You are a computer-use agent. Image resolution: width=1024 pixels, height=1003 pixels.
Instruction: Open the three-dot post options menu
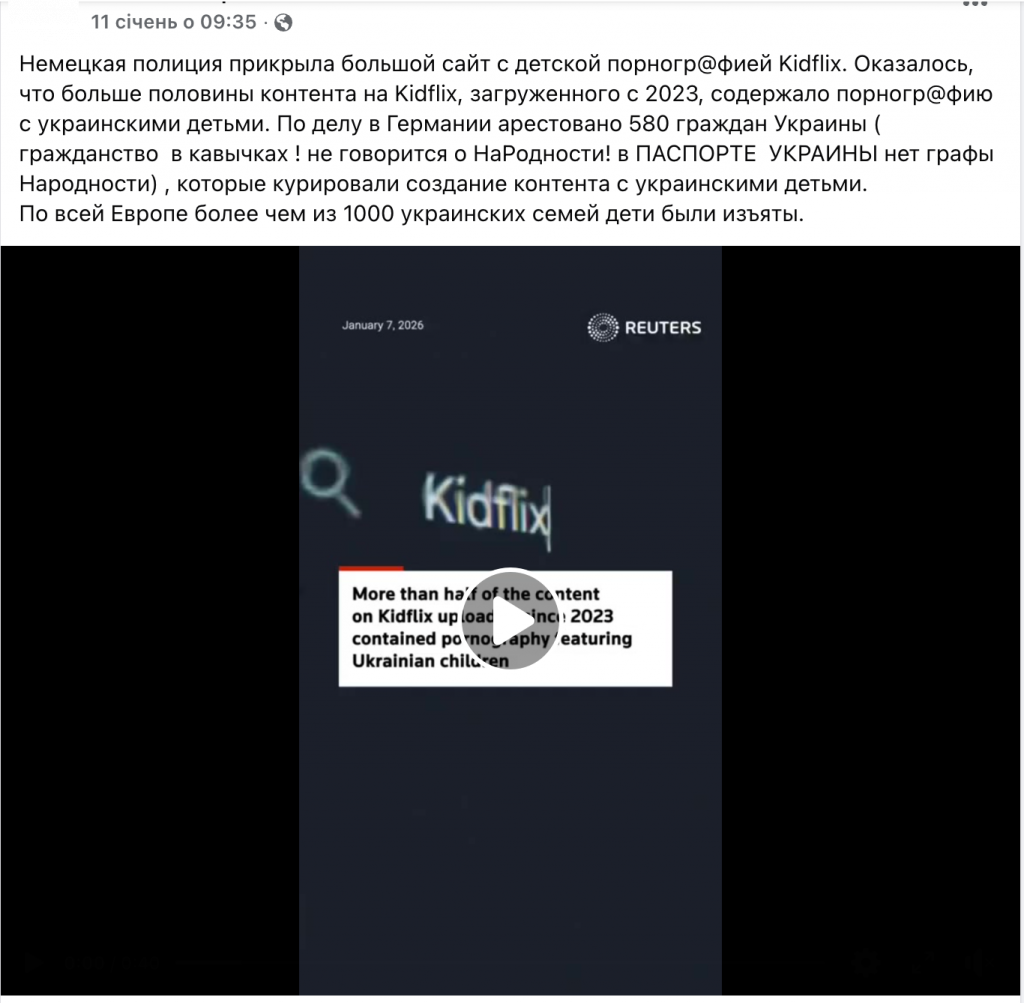click(975, 4)
